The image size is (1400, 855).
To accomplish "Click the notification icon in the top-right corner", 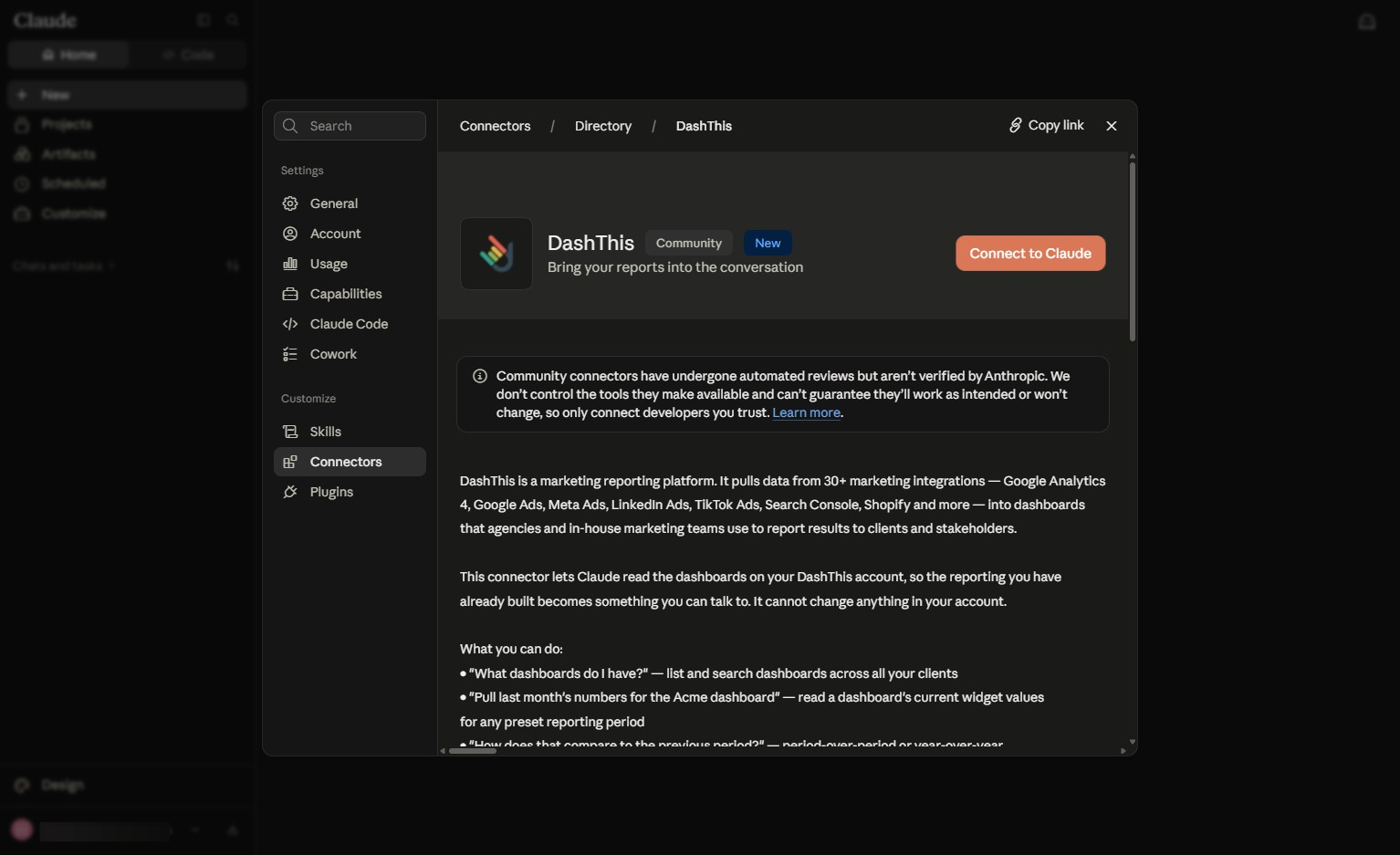I will coord(1367,22).
